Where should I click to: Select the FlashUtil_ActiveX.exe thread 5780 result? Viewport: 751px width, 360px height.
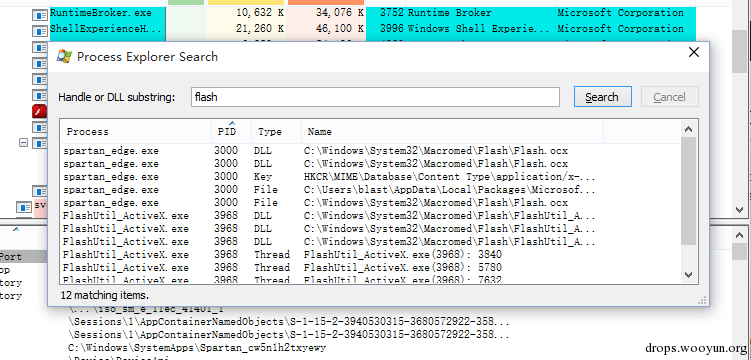click(370, 267)
